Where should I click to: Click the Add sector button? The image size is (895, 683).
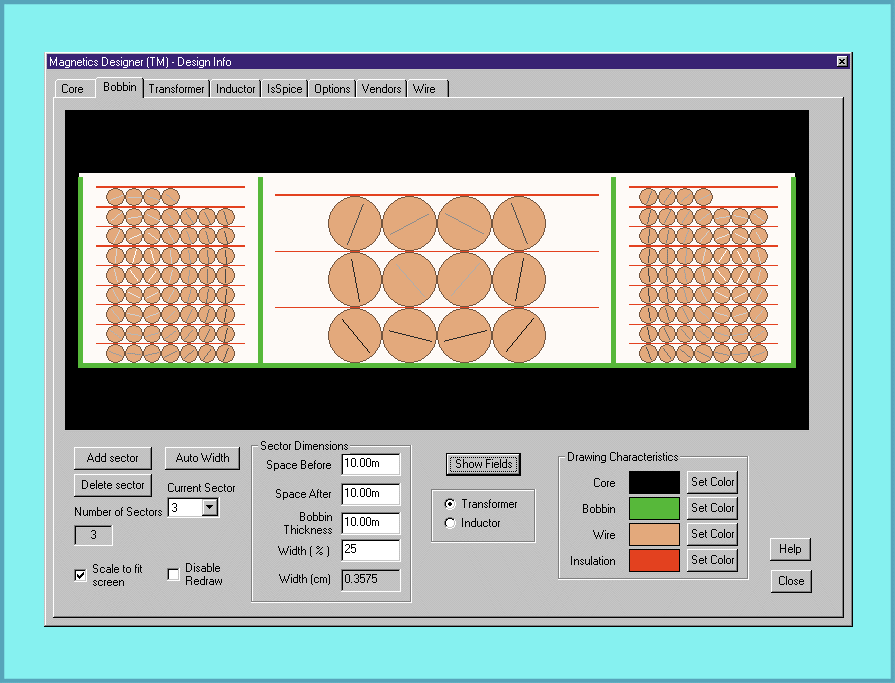(112, 458)
